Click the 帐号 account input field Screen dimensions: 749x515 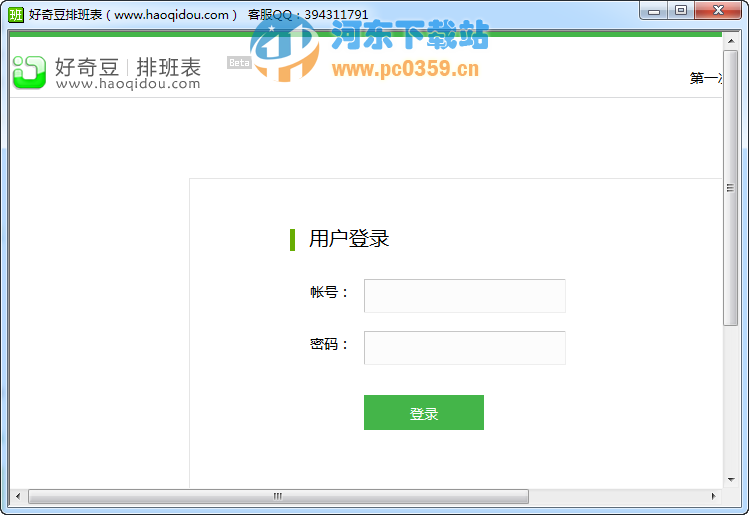(464, 296)
